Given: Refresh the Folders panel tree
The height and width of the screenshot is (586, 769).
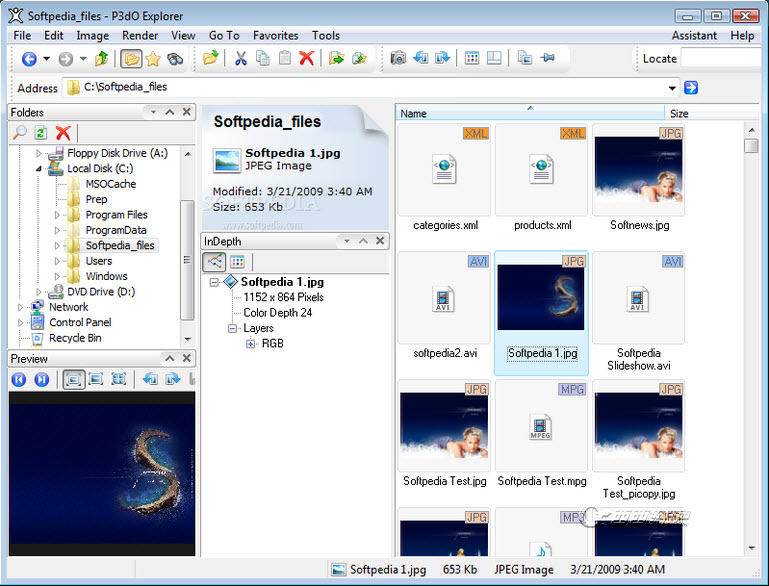Looking at the screenshot, I should tap(41, 132).
